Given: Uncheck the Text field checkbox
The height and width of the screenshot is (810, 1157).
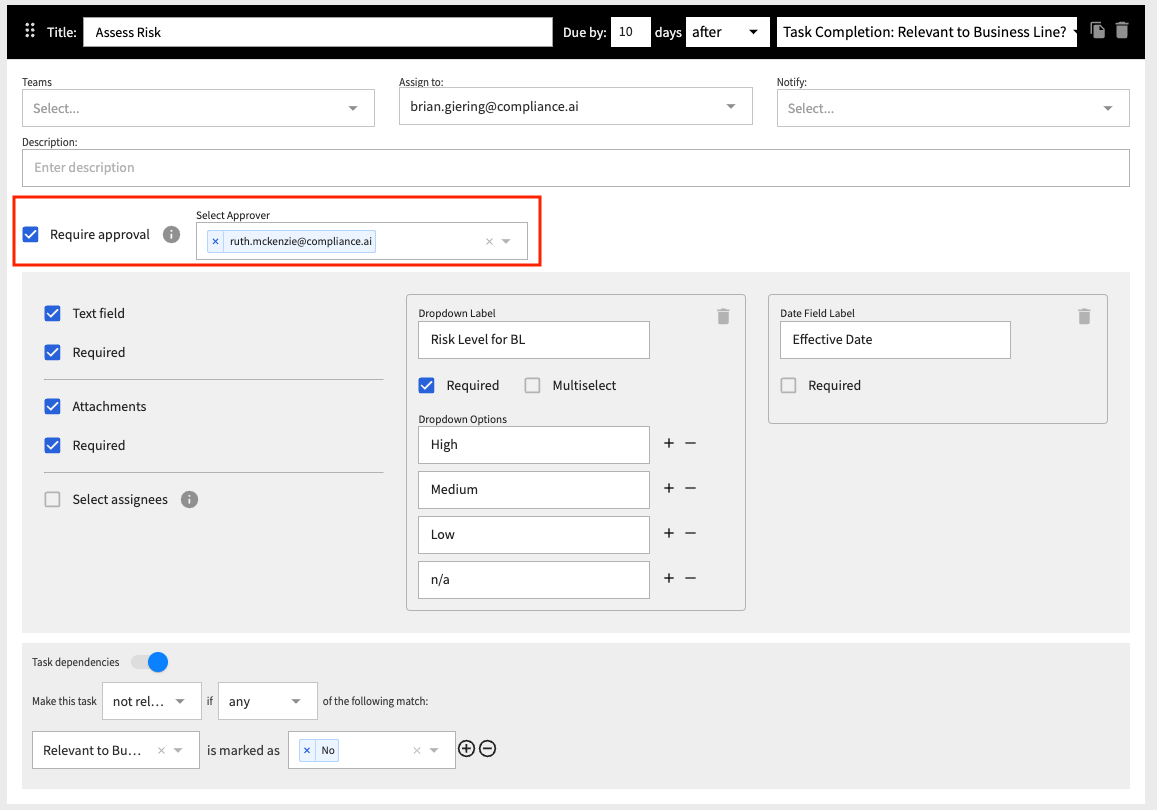Looking at the screenshot, I should (x=52, y=313).
